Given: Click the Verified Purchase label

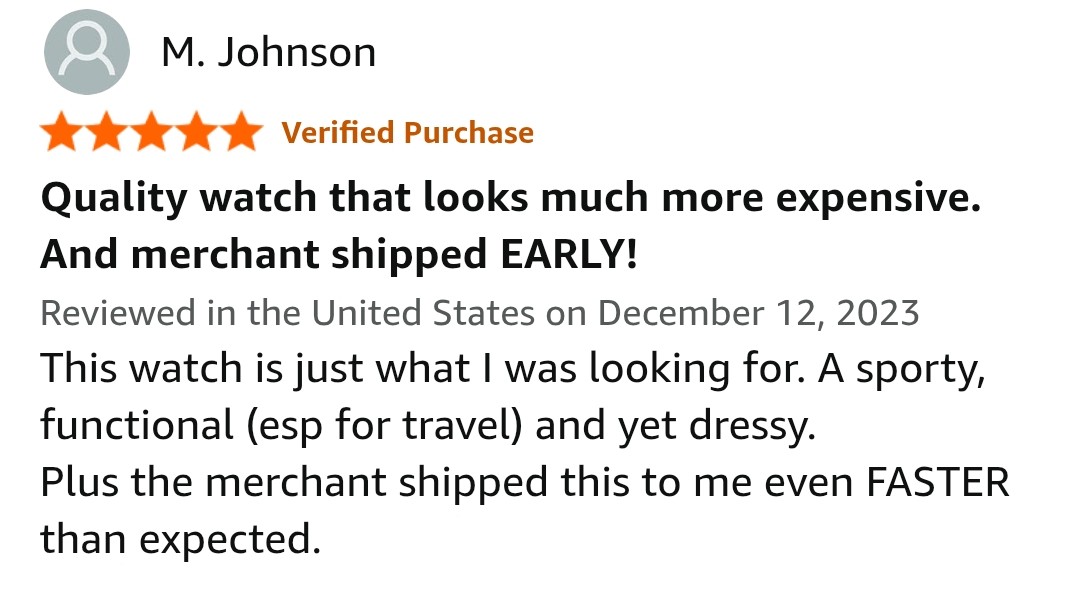Looking at the screenshot, I should point(408,132).
